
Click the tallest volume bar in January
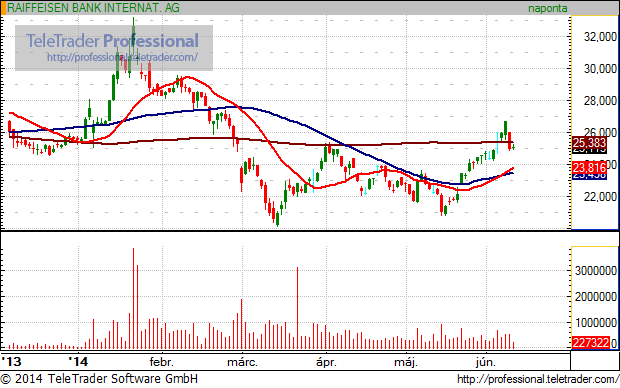pos(133,298)
